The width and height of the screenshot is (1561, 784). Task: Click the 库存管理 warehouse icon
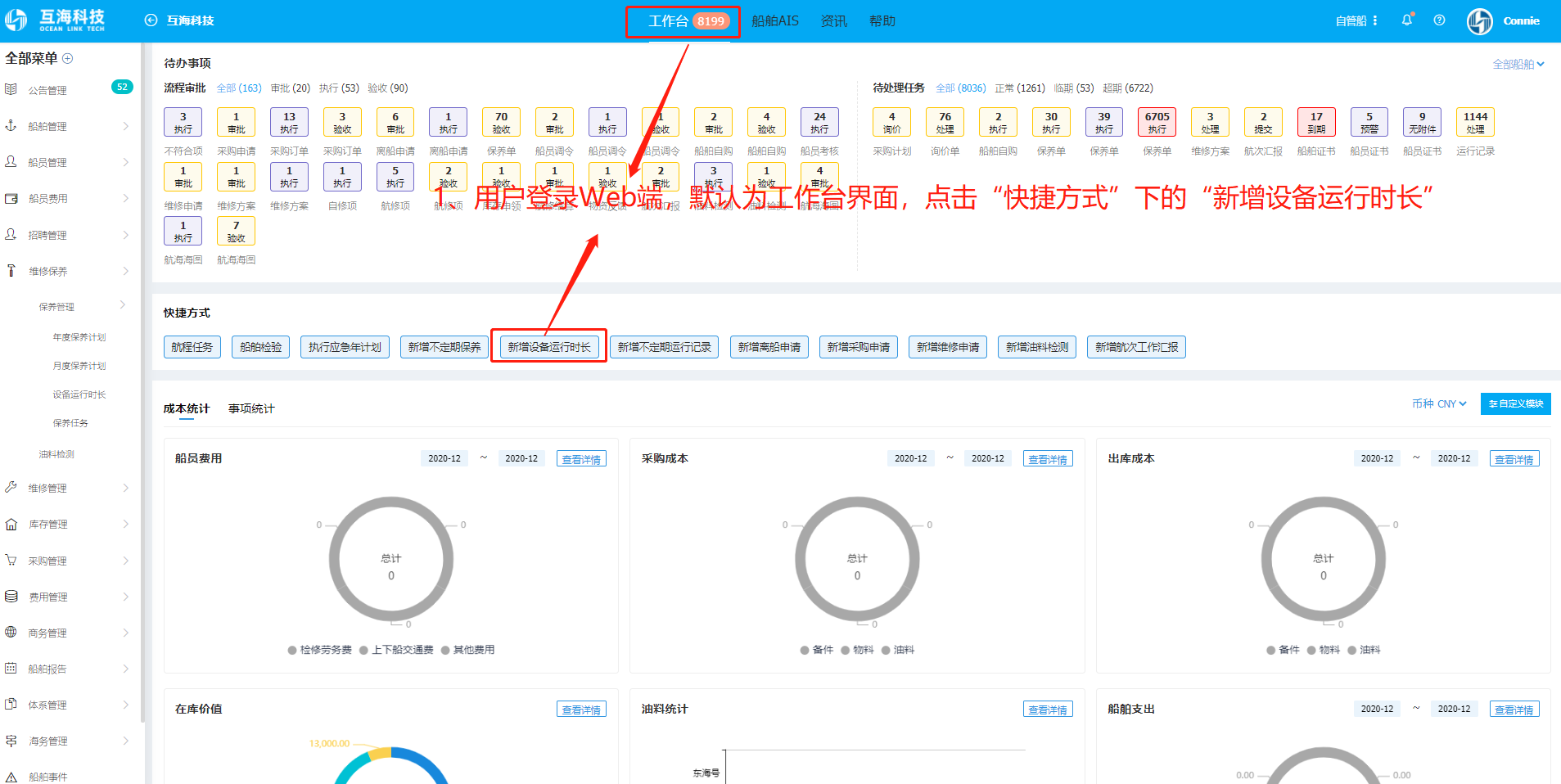point(11,524)
